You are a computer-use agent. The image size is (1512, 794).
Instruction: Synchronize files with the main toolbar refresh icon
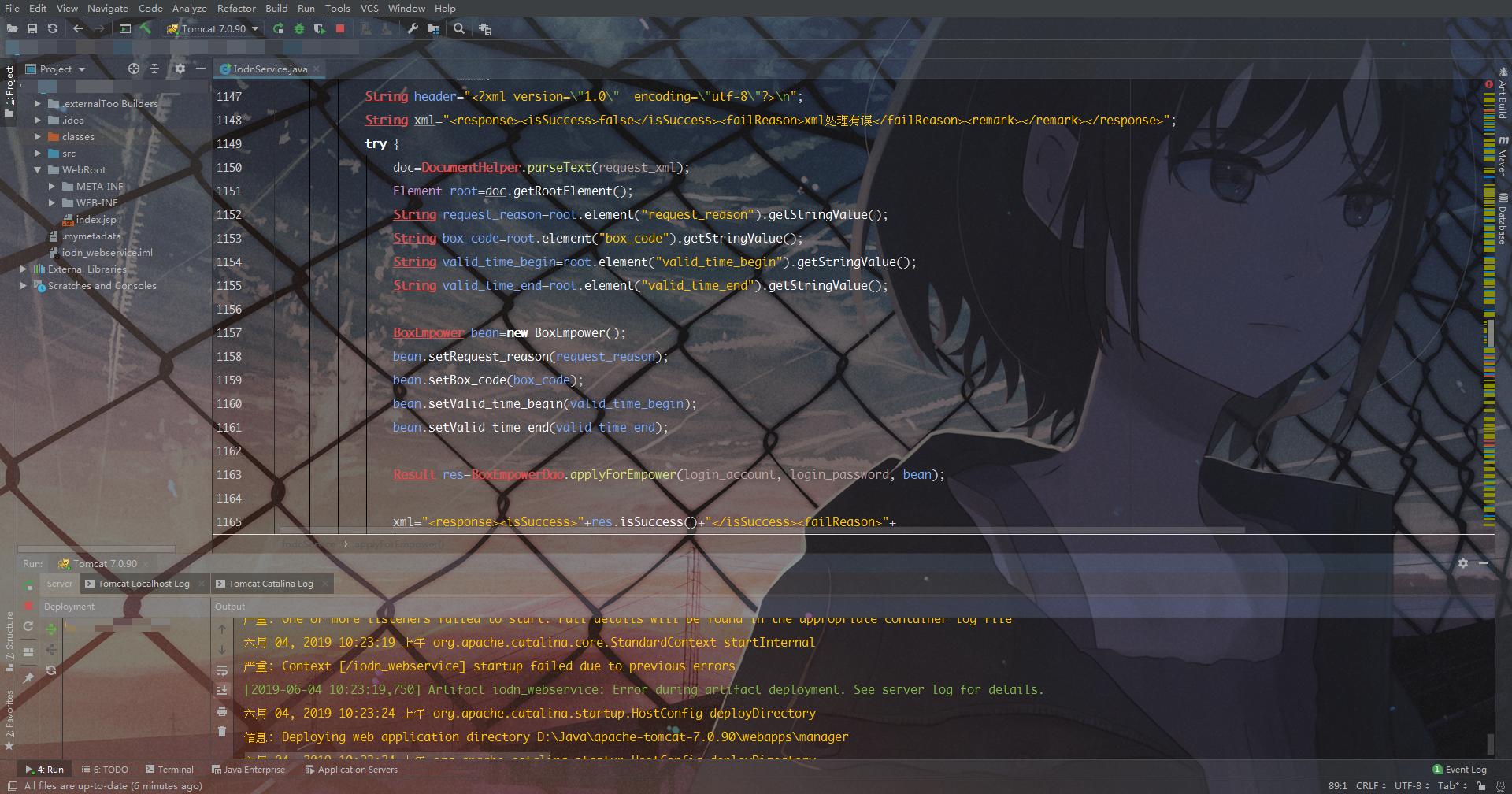[53, 28]
